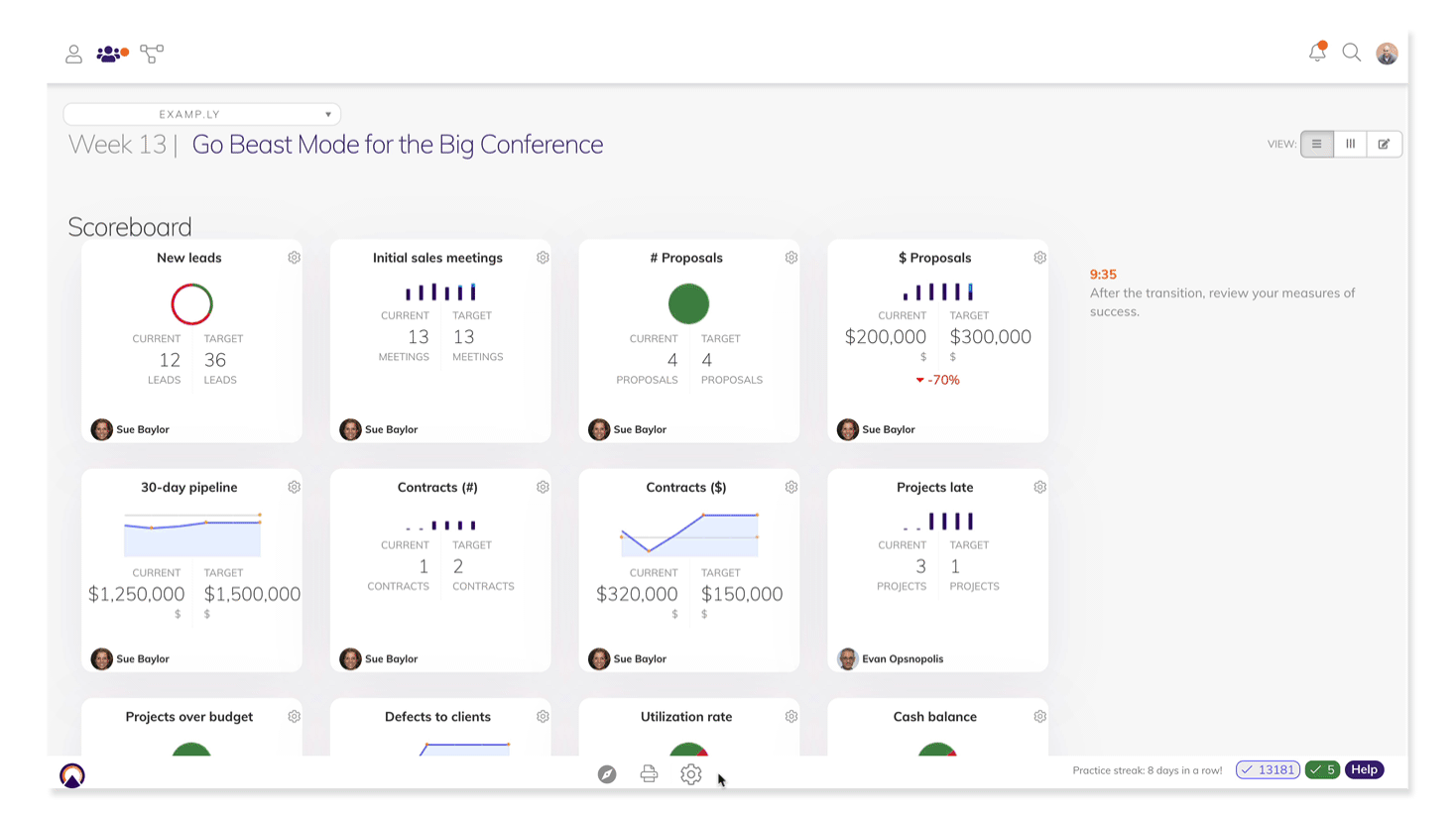
Task: Open settings gear on Defects to clients card
Action: point(543,716)
